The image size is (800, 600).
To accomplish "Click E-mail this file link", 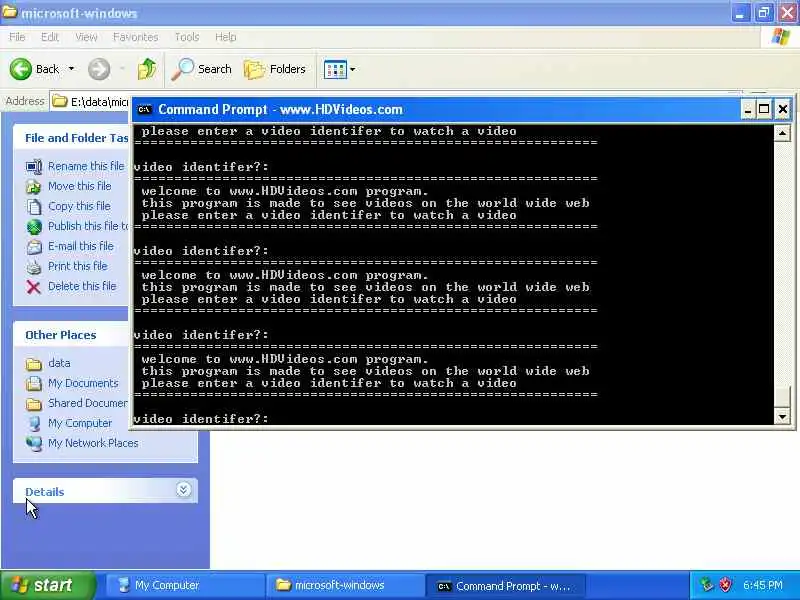I will 81,246.
